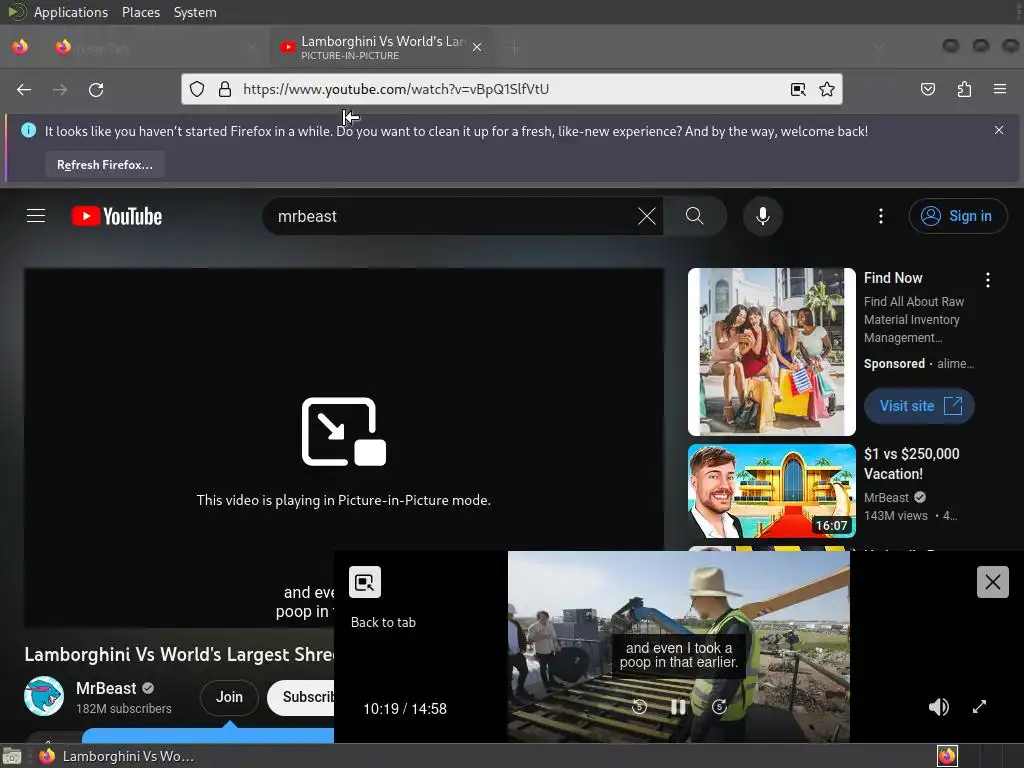Switch to the New Tab tab

point(155,48)
